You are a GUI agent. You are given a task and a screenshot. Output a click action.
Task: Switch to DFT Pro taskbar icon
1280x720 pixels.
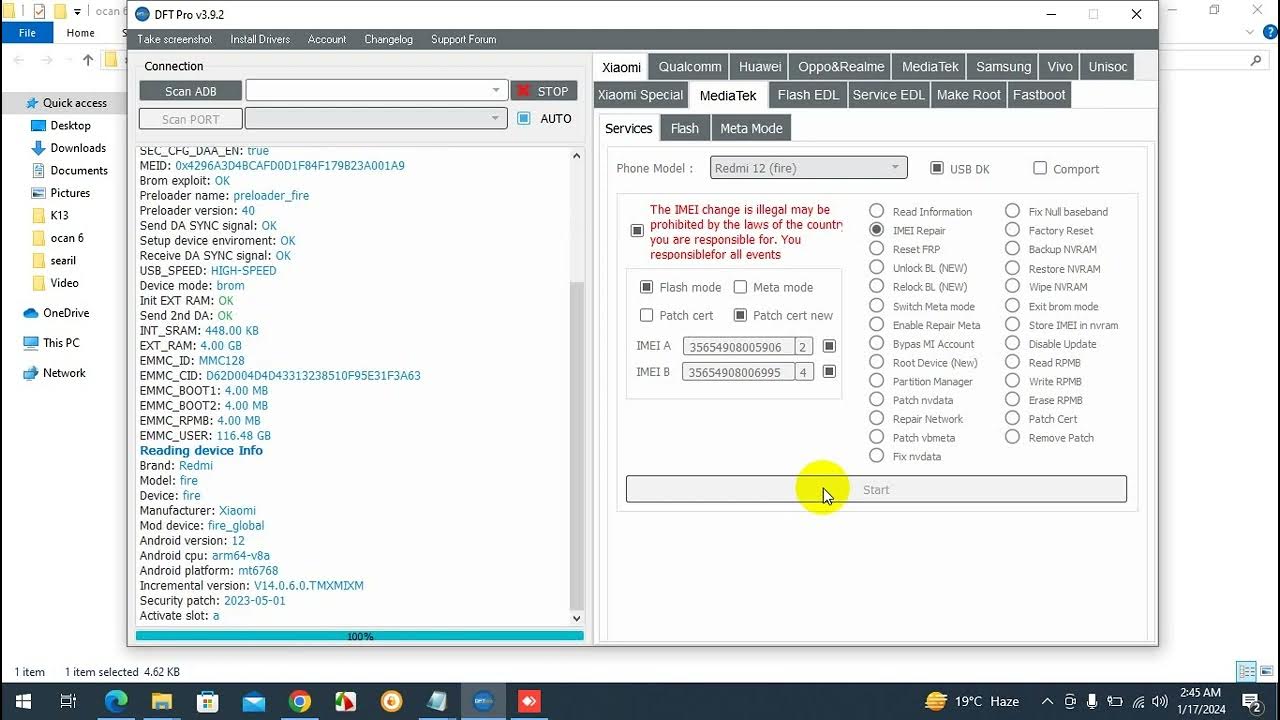483,701
